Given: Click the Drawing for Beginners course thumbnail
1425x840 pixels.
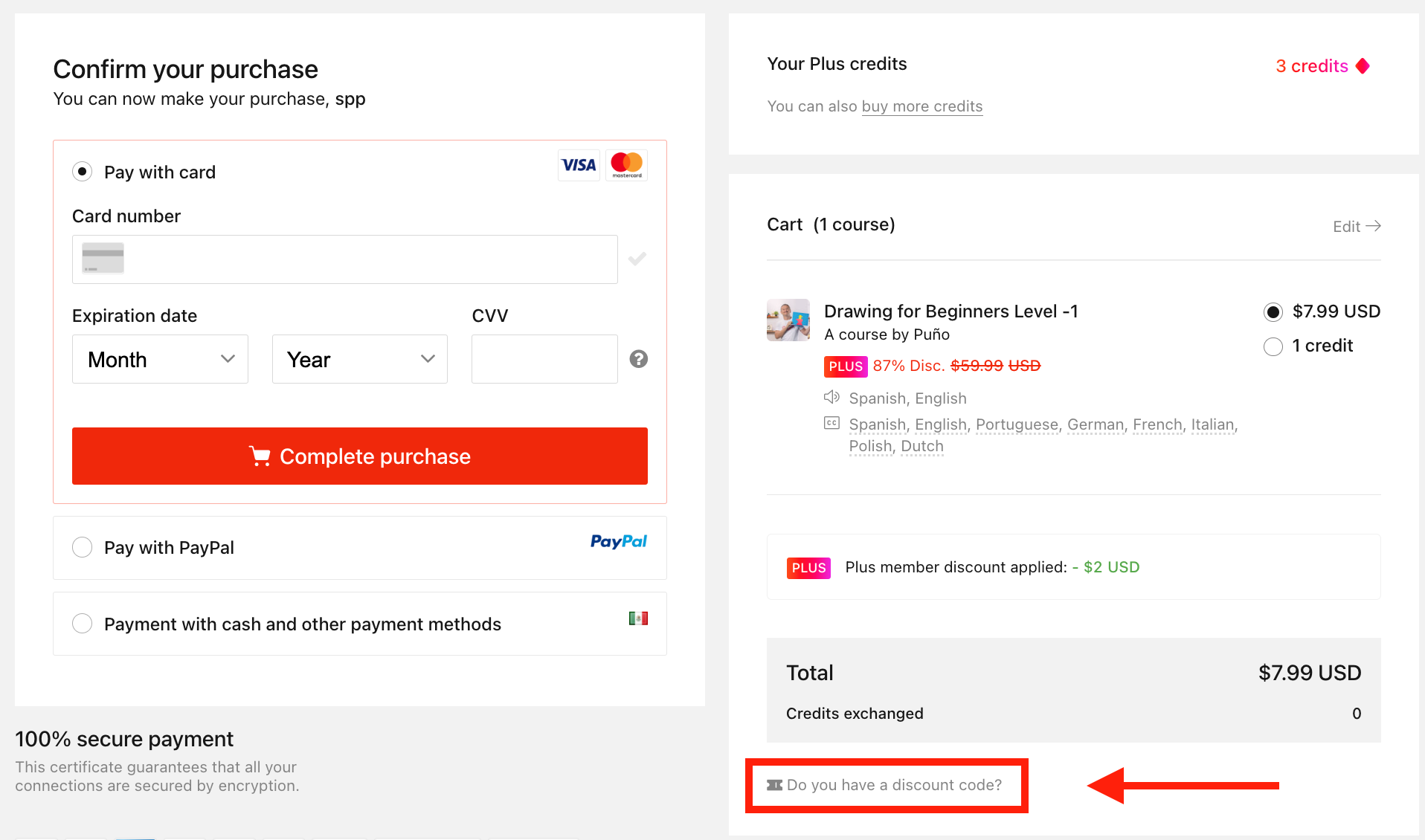Looking at the screenshot, I should 788,320.
